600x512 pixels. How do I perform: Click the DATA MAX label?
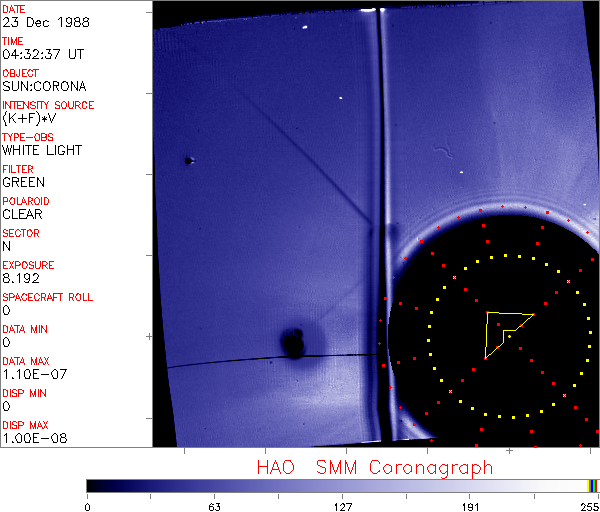[x=26, y=361]
